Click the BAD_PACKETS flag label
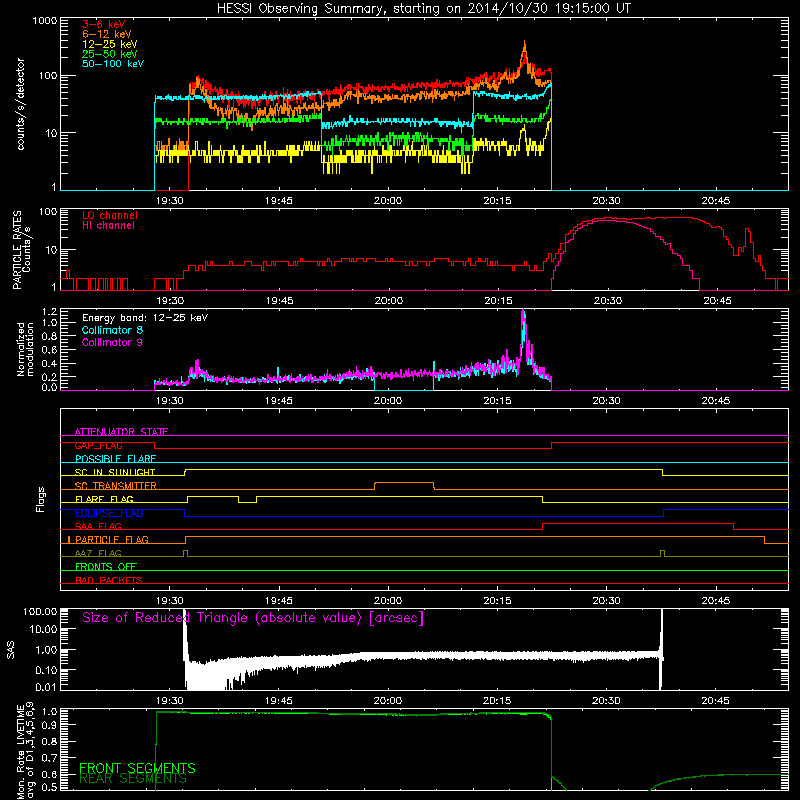Viewport: 800px width, 800px height. pos(109,581)
